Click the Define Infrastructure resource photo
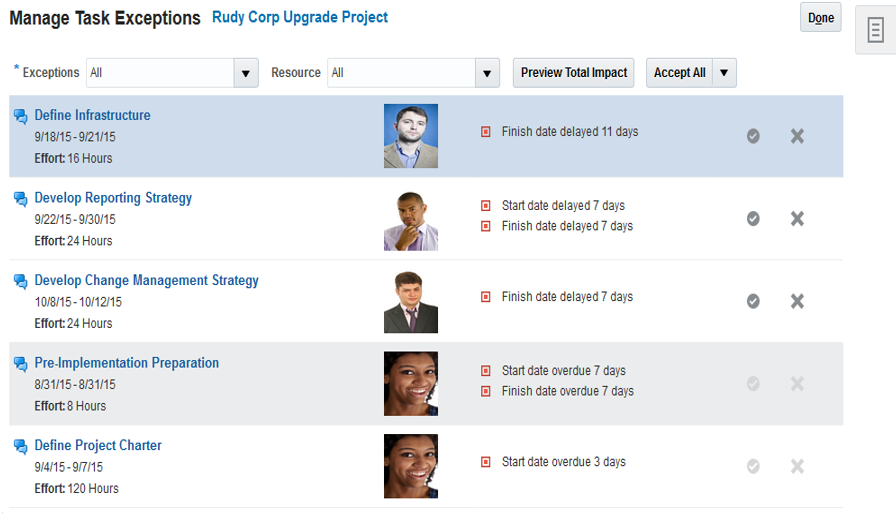This screenshot has height=527, width=896. pos(410,136)
